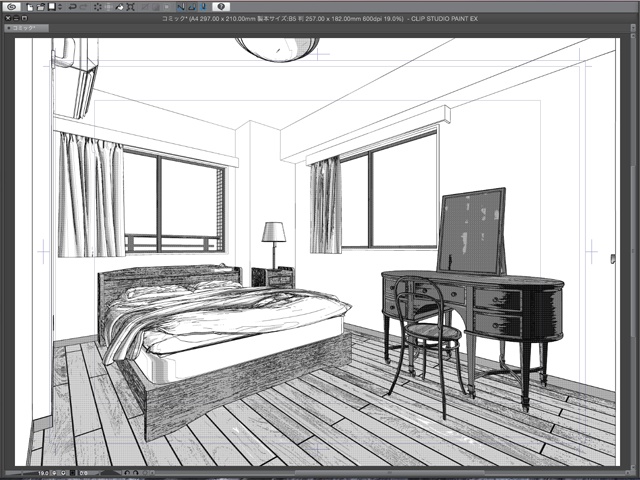Open CLIP STUDIO Paint support question-mark icon
The width and height of the screenshot is (640, 480).
tap(221, 7)
